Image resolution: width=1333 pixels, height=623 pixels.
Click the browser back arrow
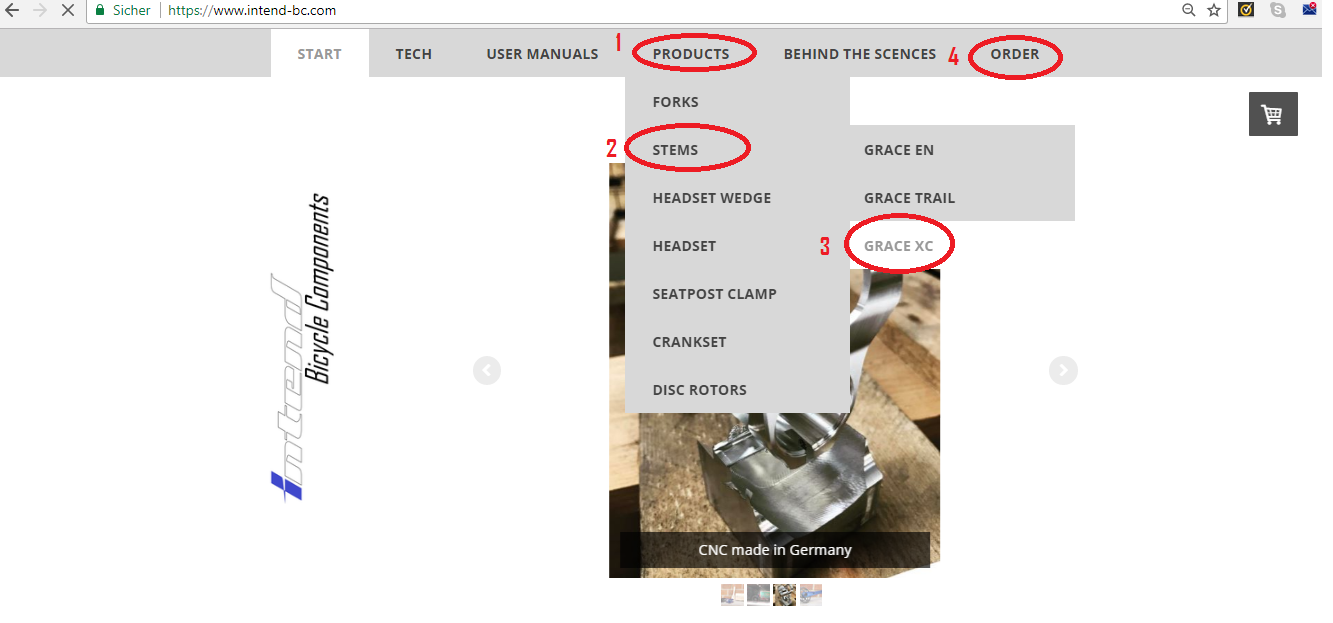(12, 10)
